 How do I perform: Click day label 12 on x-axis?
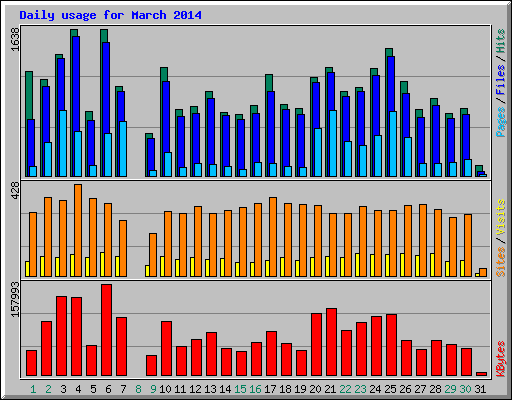tap(195, 389)
